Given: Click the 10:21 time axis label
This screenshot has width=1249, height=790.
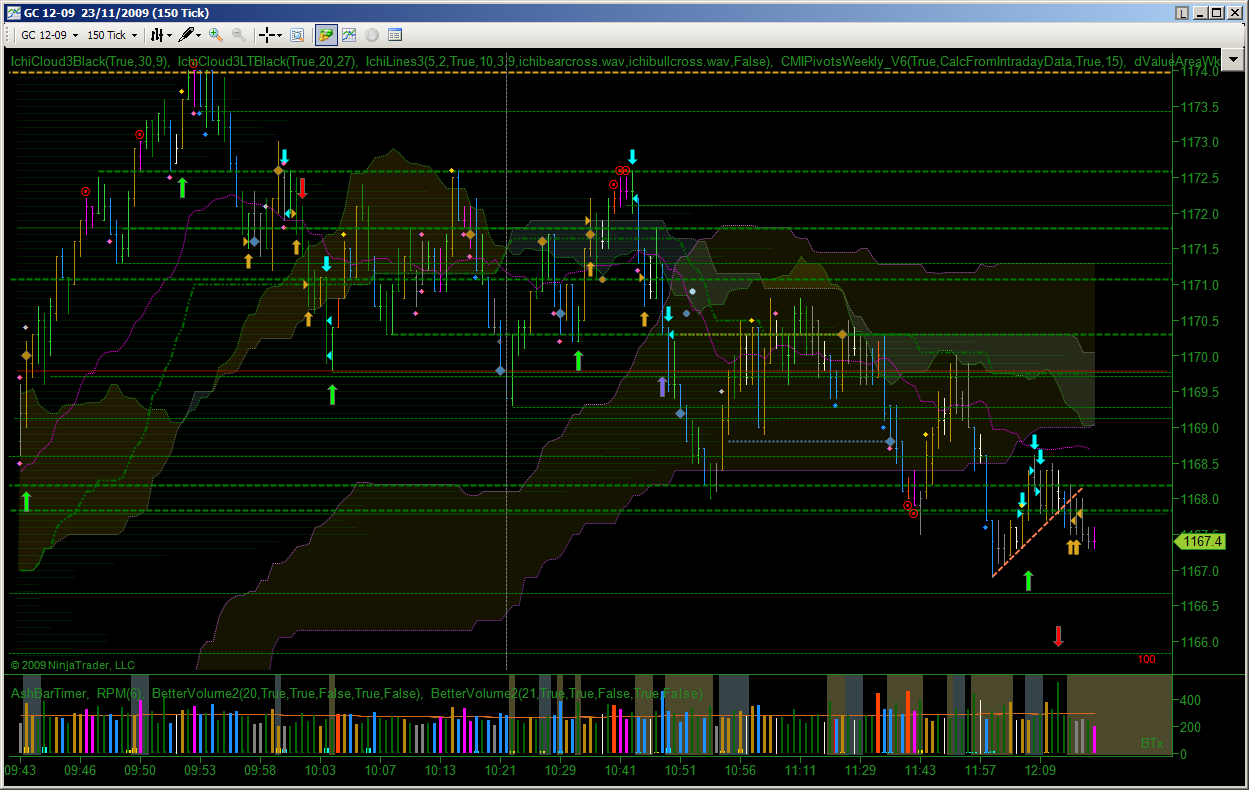Looking at the screenshot, I should point(501,771).
